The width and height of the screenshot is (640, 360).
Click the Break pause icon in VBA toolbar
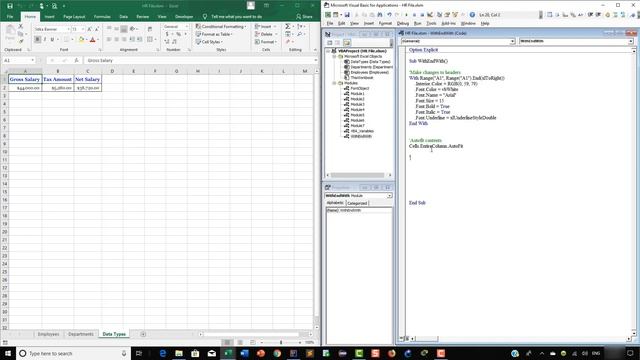pos(414,15)
